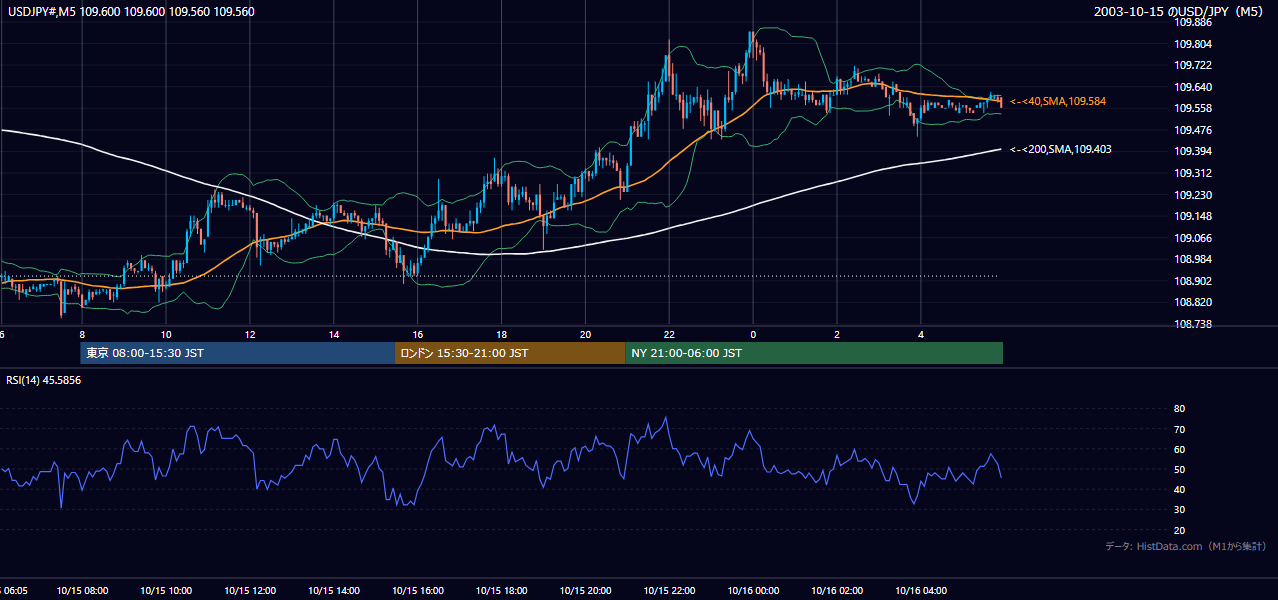
Task: Click RSI scale value 40
Action: click(x=1179, y=490)
